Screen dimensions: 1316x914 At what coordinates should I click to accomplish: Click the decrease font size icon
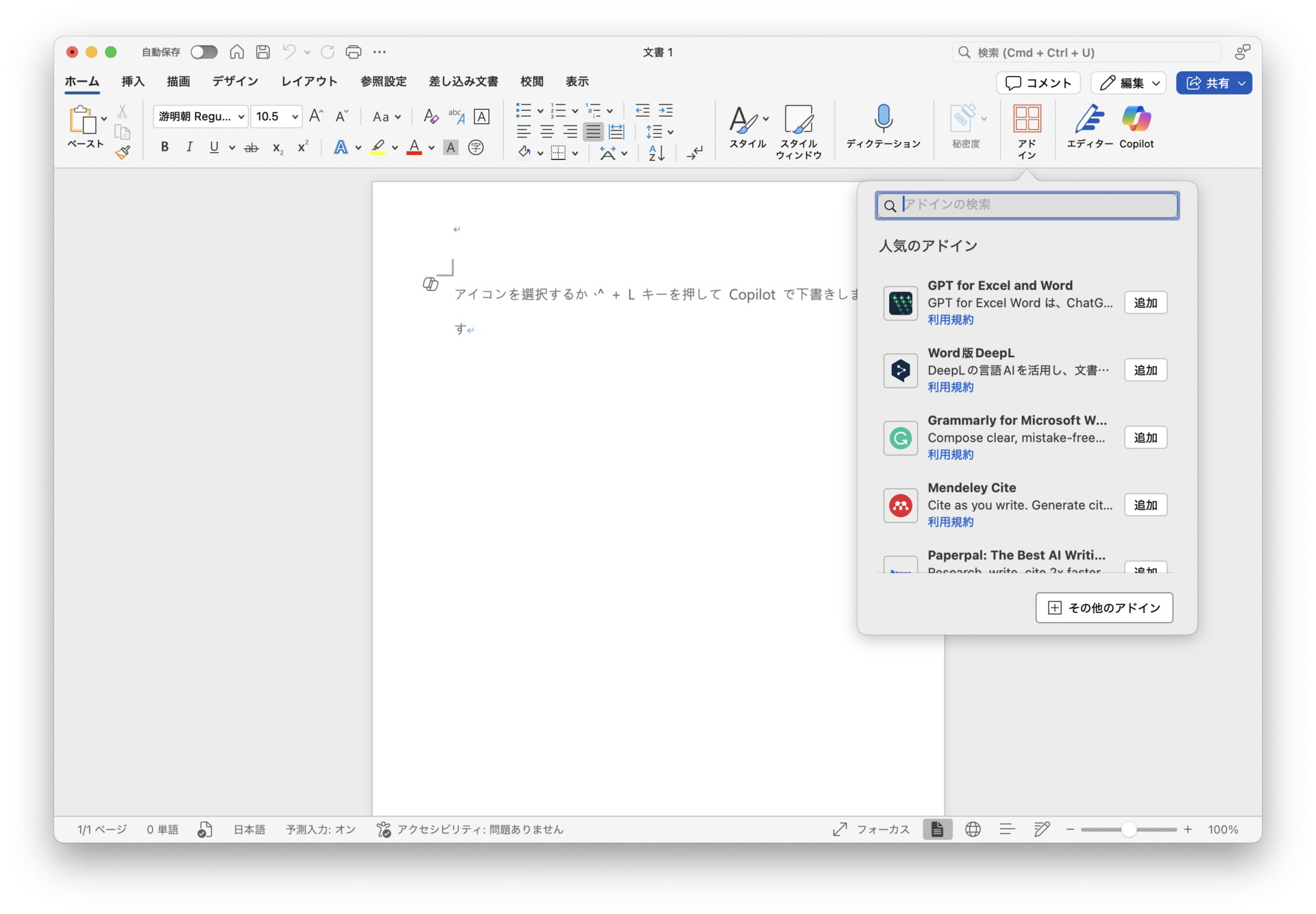[x=341, y=117]
